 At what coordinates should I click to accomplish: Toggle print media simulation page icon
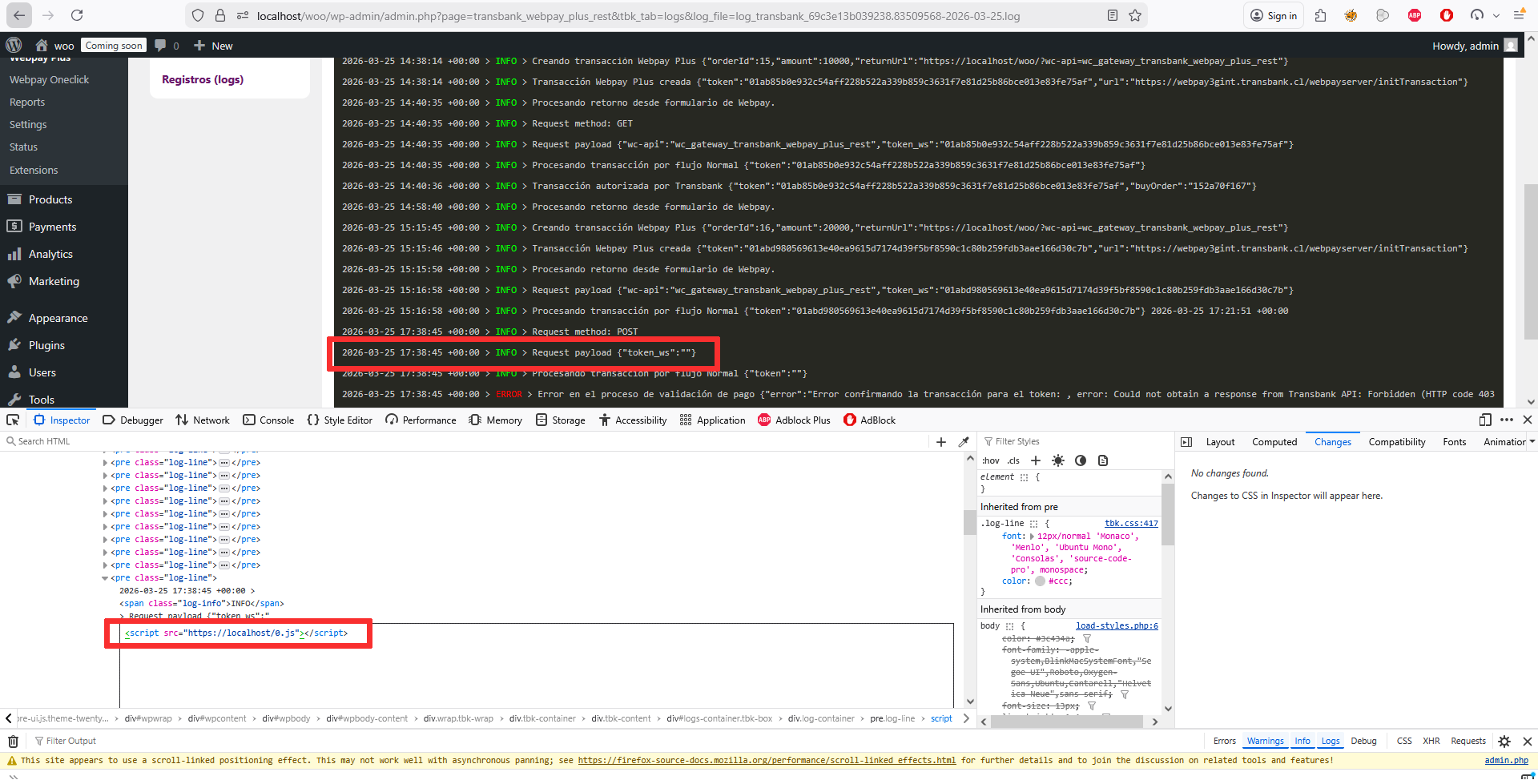pyautogui.click(x=1103, y=460)
